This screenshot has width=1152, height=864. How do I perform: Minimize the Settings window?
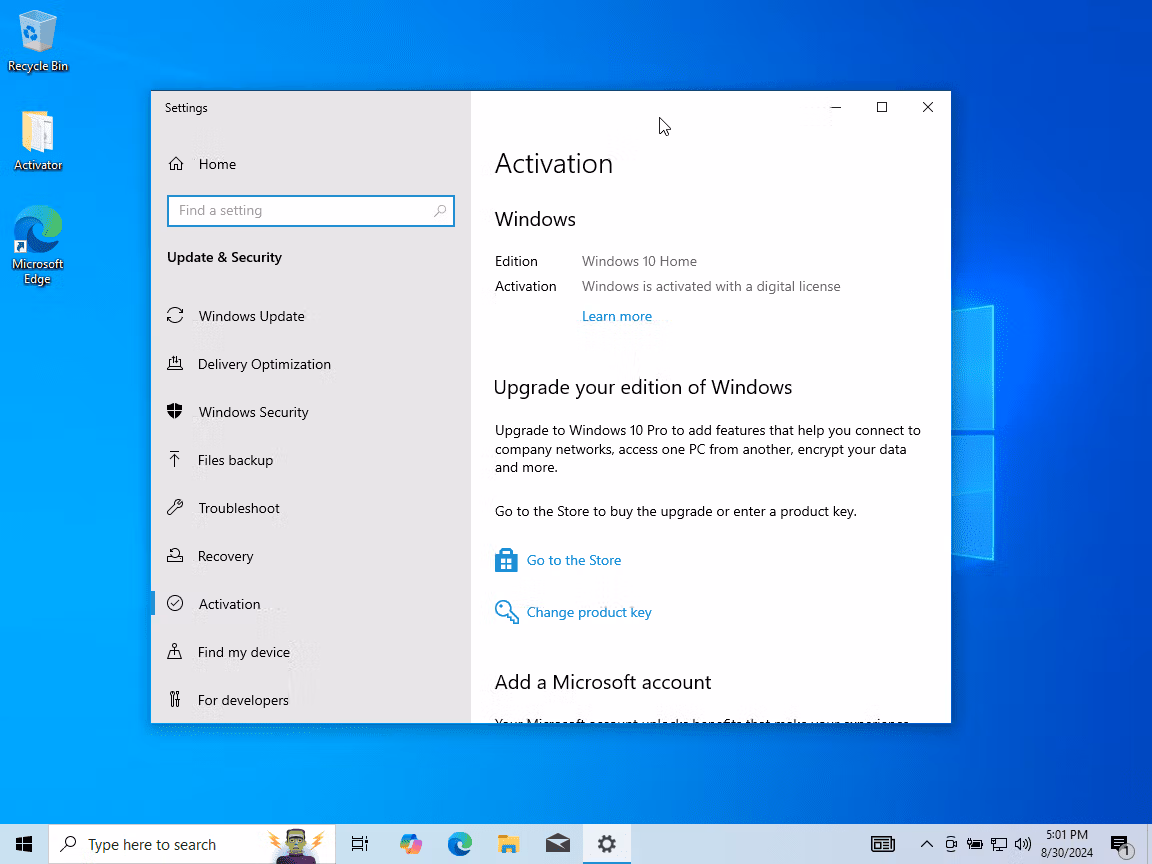click(x=835, y=107)
